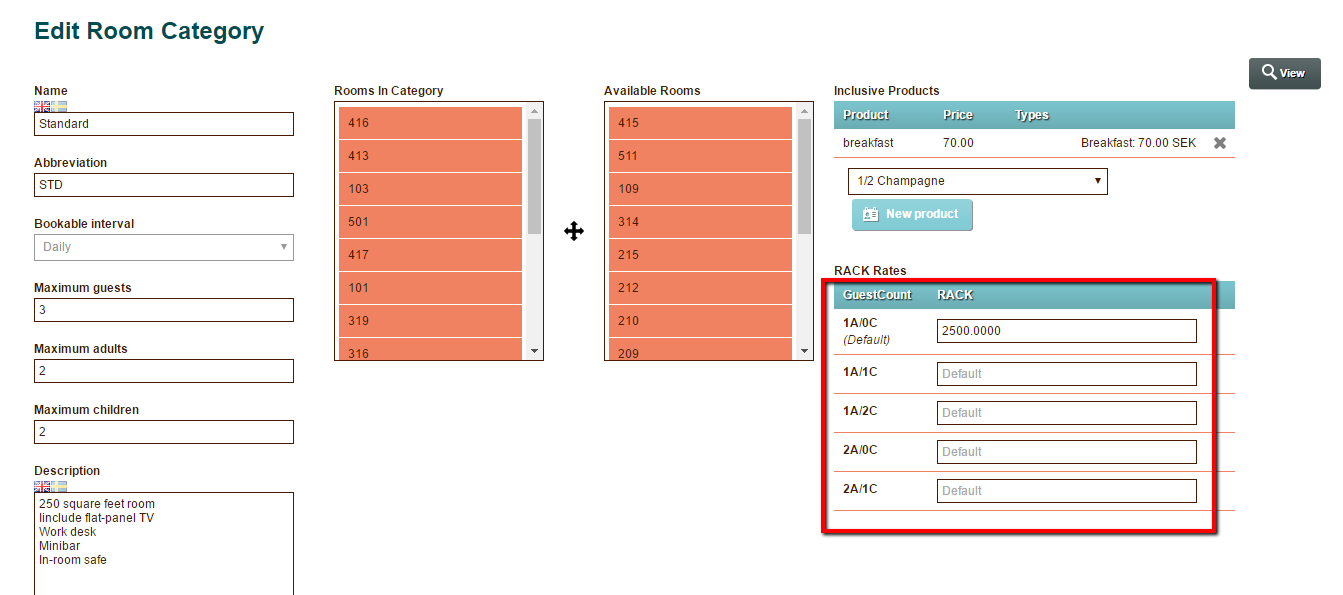Remove breakfast using the X icon

pyautogui.click(x=1219, y=143)
